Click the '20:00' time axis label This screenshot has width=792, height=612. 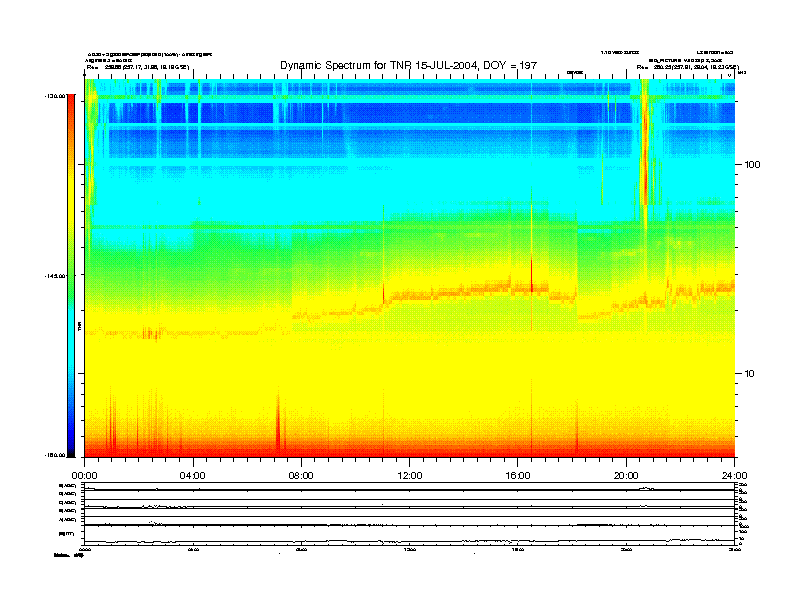pos(626,476)
